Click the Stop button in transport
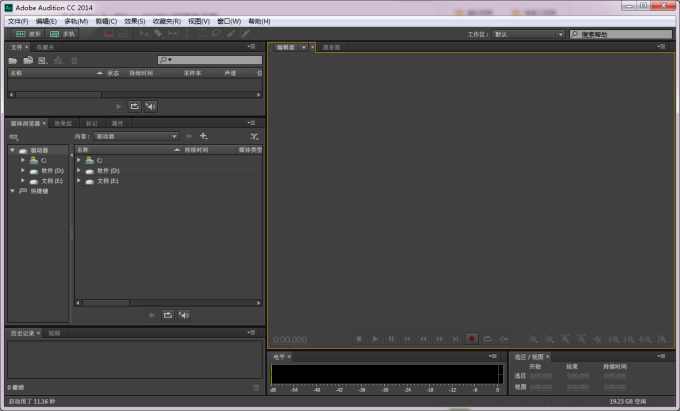 [x=359, y=339]
